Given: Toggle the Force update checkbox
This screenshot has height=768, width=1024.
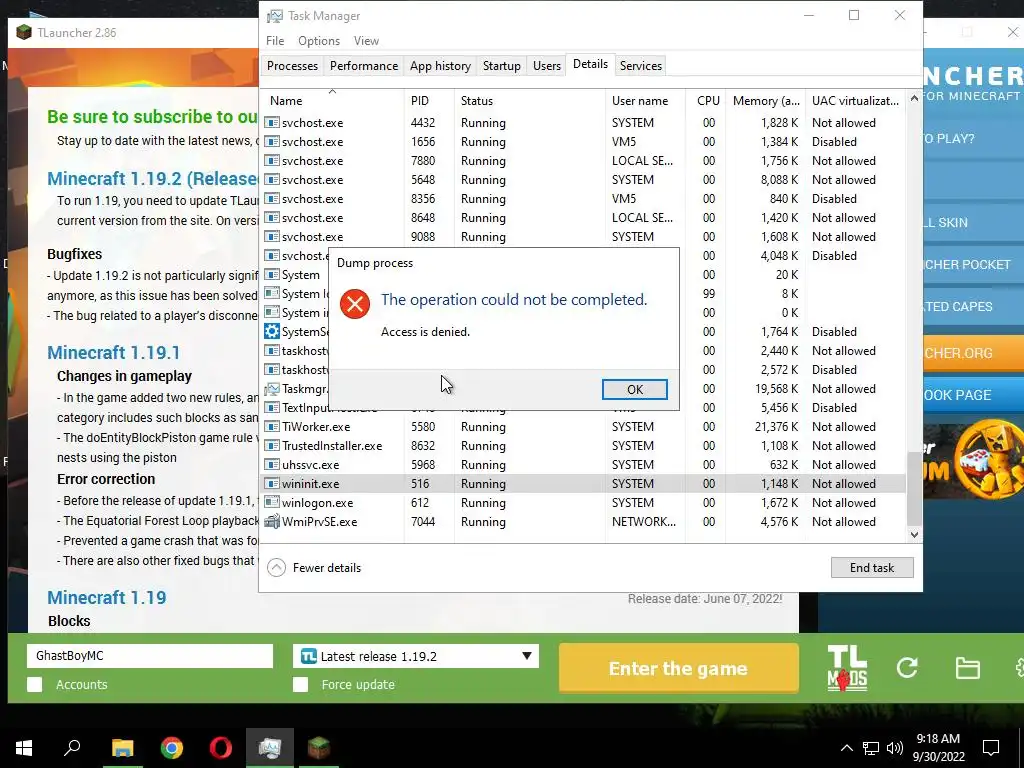Looking at the screenshot, I should [x=300, y=684].
